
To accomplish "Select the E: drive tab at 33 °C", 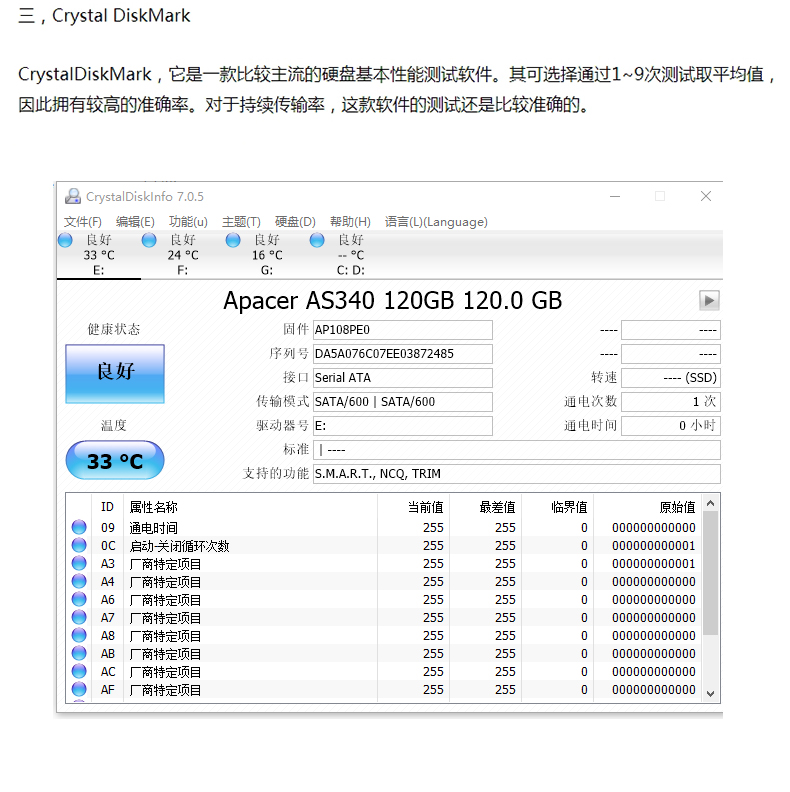I will [x=99, y=255].
